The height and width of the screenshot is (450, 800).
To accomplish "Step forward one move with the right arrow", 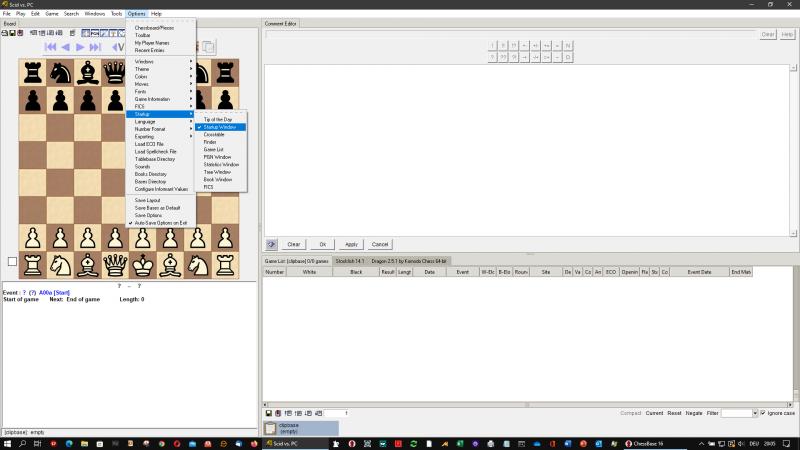I will click(x=81, y=47).
